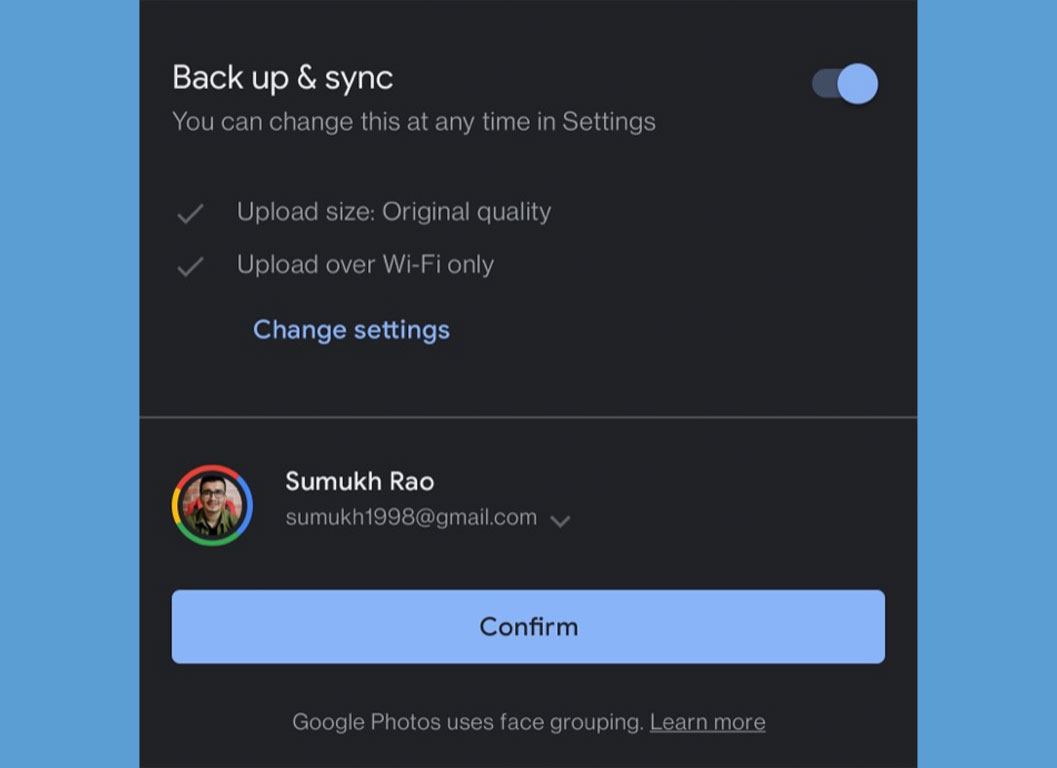The image size is (1057, 768).
Task: Select the Upload over Wi-Fi only text
Action: point(365,264)
